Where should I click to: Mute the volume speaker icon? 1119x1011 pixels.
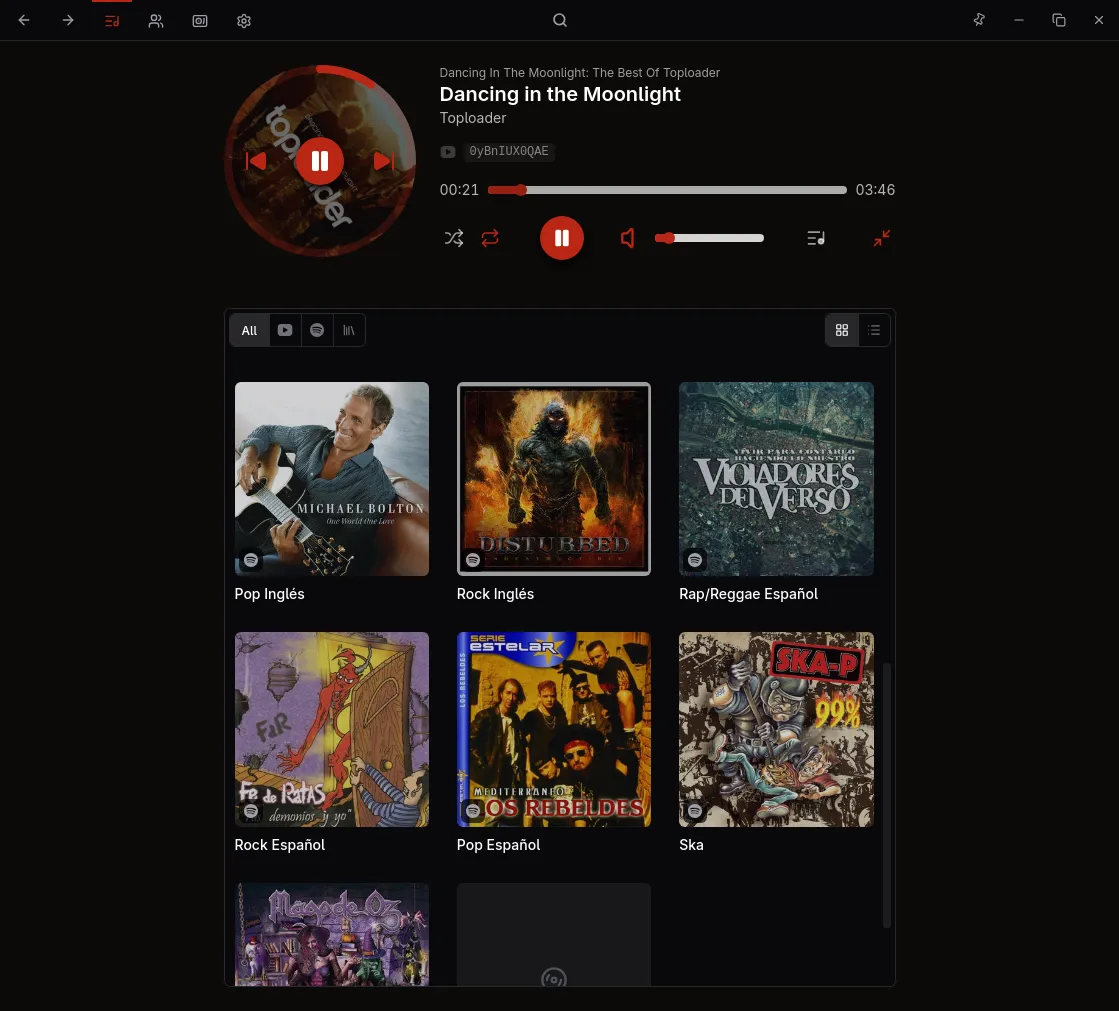tap(627, 238)
